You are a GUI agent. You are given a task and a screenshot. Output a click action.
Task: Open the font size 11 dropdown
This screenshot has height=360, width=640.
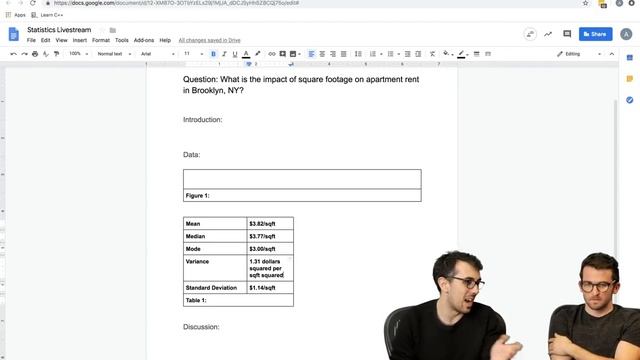pyautogui.click(x=193, y=54)
